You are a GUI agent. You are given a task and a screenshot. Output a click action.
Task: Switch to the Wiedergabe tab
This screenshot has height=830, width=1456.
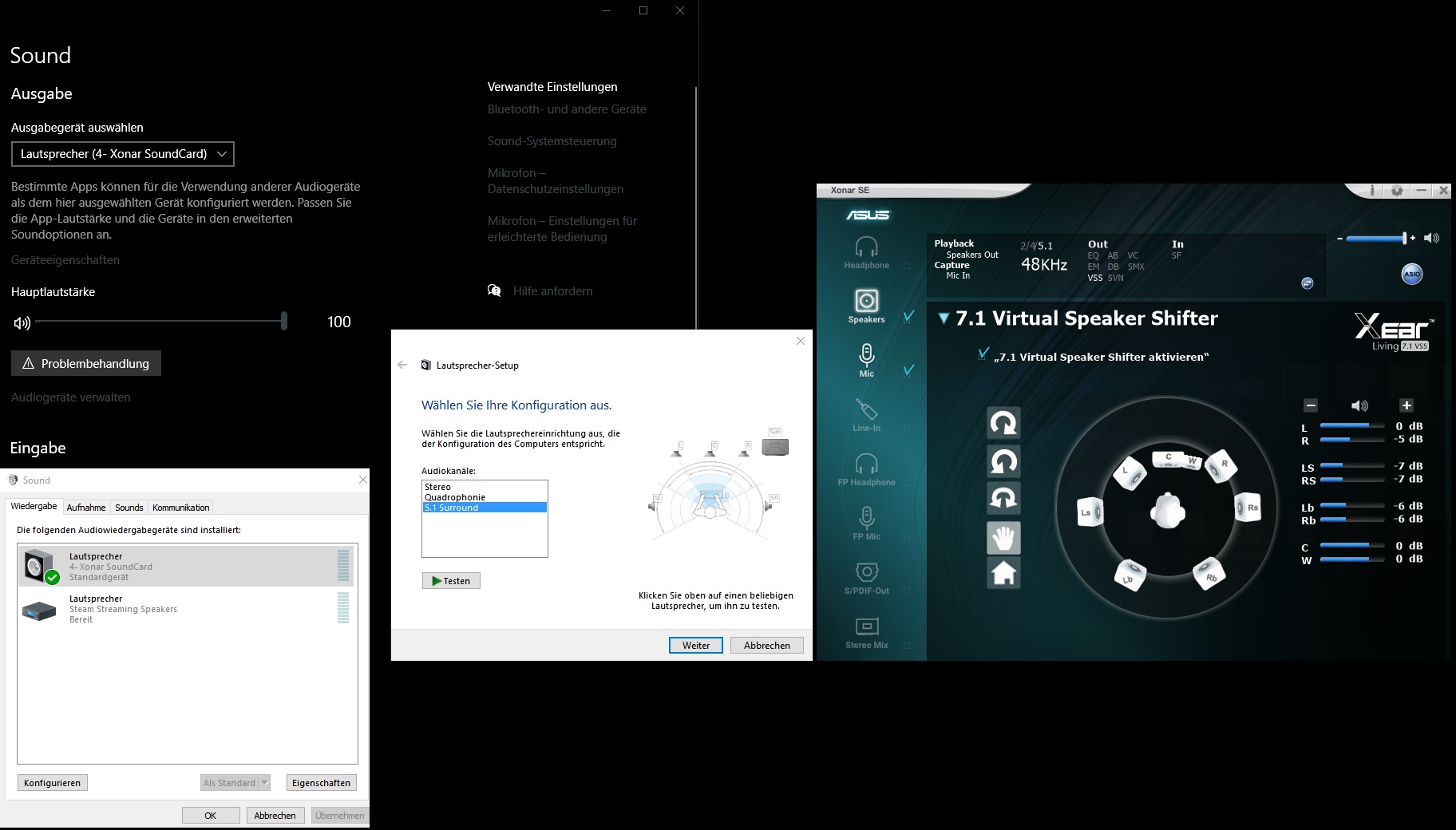[x=34, y=507]
